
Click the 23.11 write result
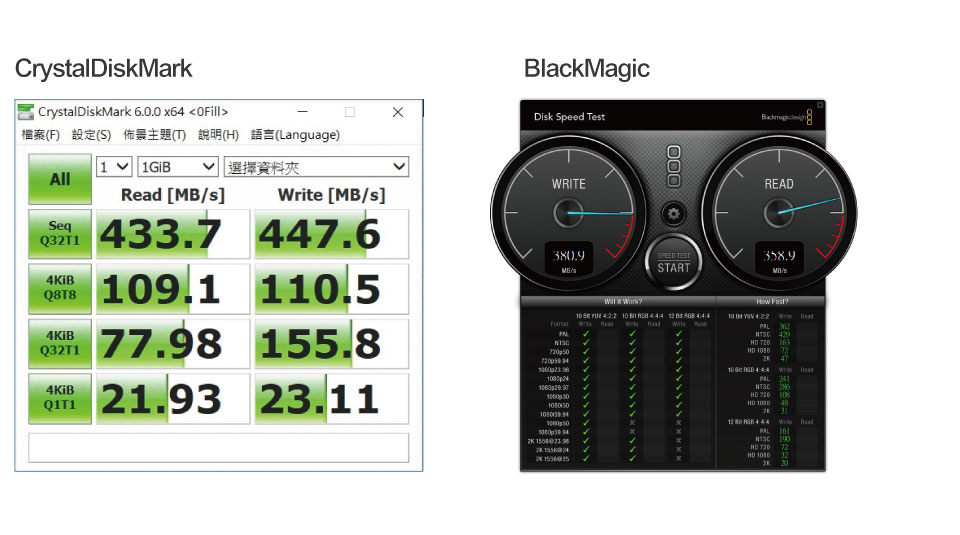coord(332,398)
